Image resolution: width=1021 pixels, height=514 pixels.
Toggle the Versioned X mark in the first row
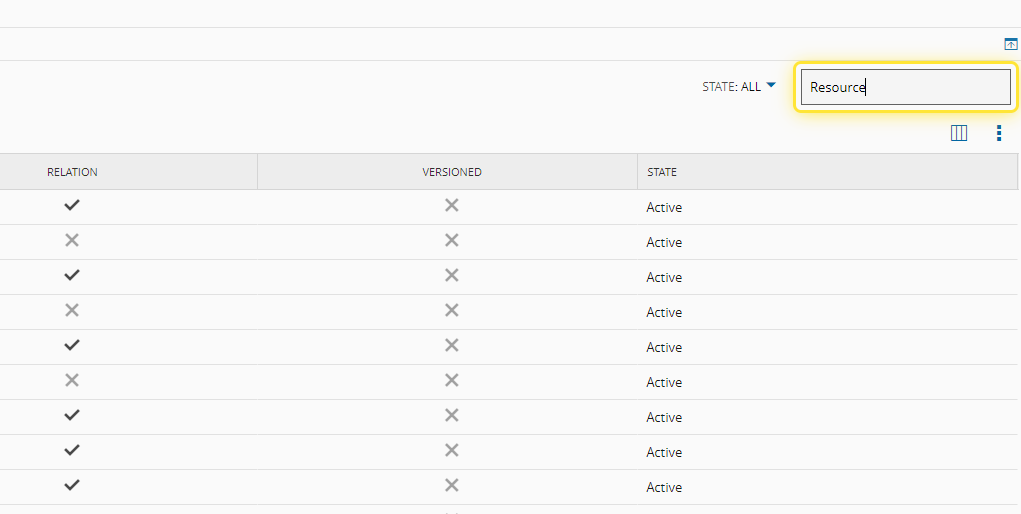(452, 205)
